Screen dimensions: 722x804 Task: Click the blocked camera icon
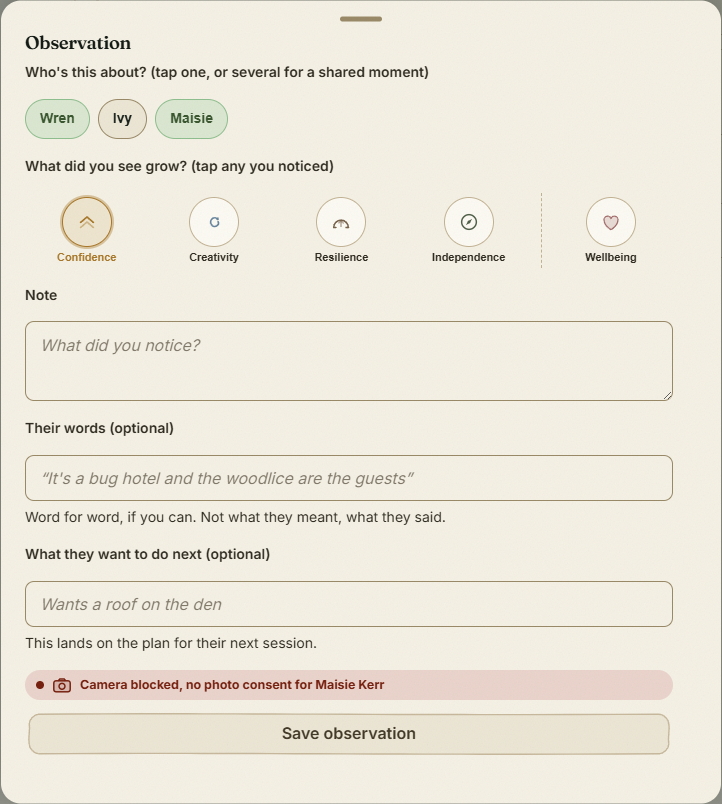(x=62, y=685)
